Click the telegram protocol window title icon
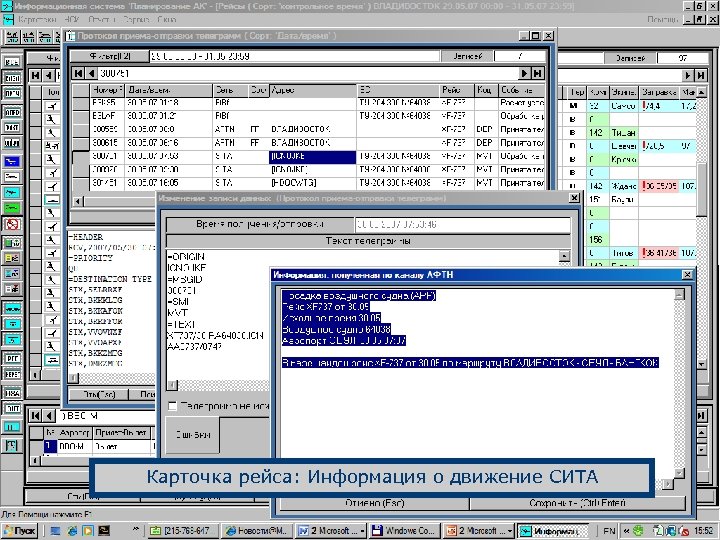Image resolution: width=720 pixels, height=540 pixels. click(x=70, y=36)
